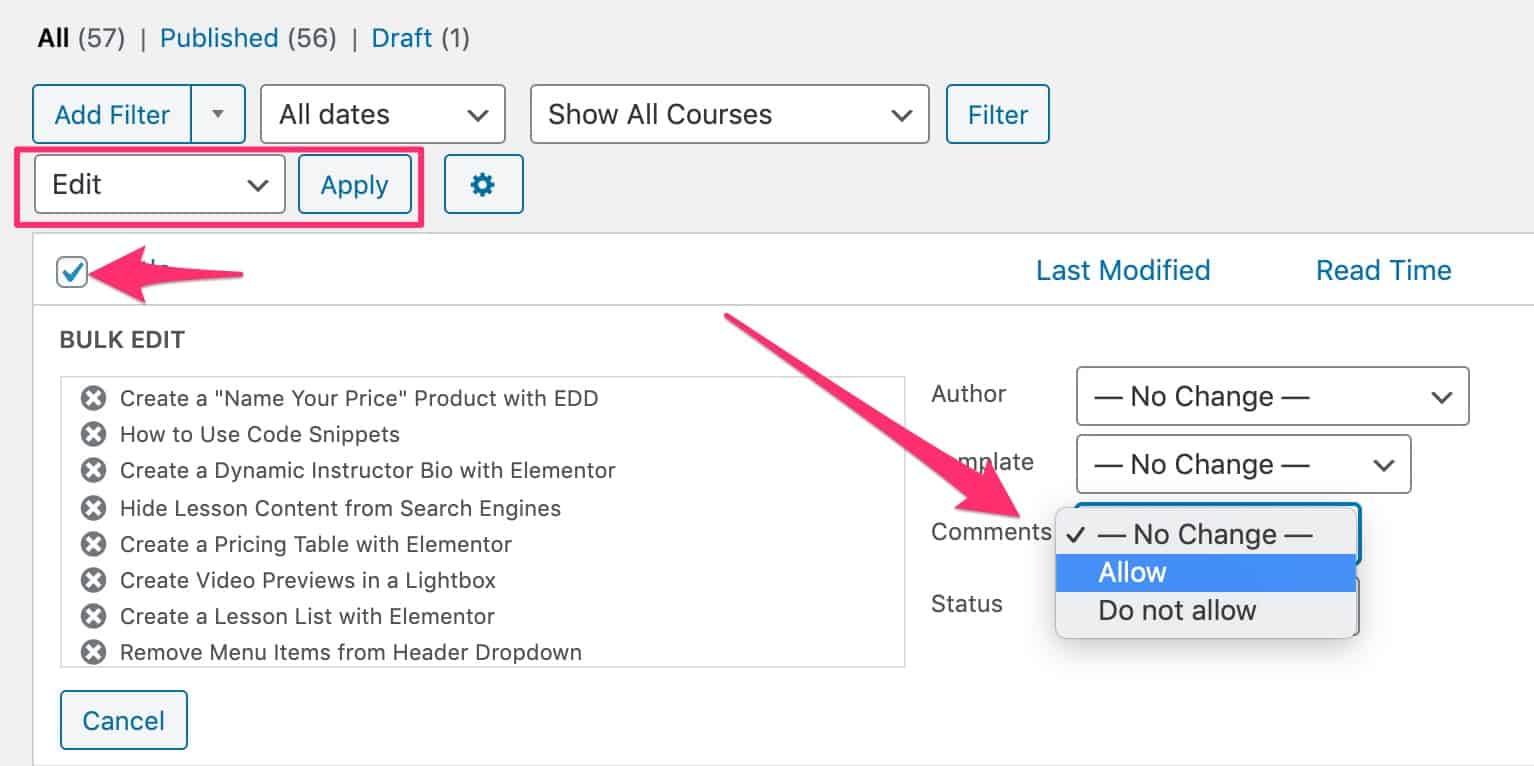Cancel the bulk edit

[x=123, y=720]
